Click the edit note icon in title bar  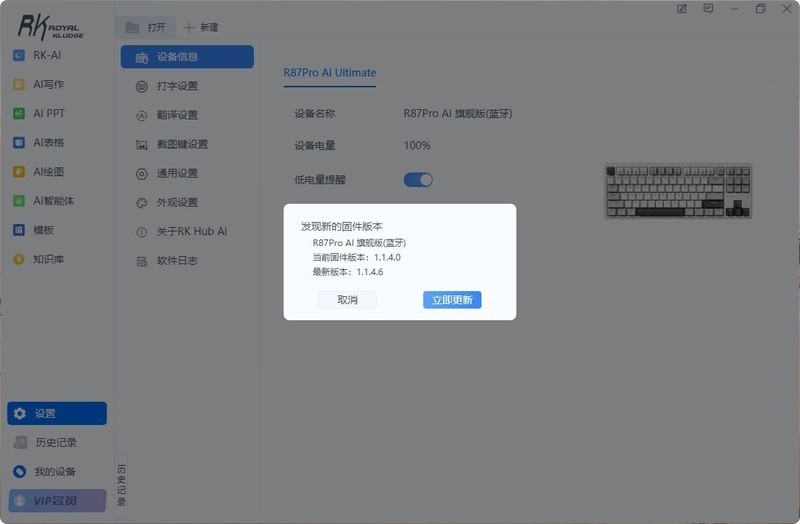[x=682, y=9]
